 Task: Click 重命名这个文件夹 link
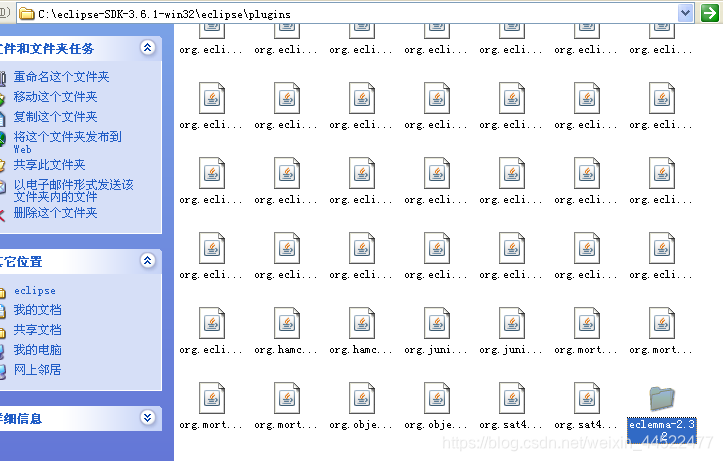61,77
